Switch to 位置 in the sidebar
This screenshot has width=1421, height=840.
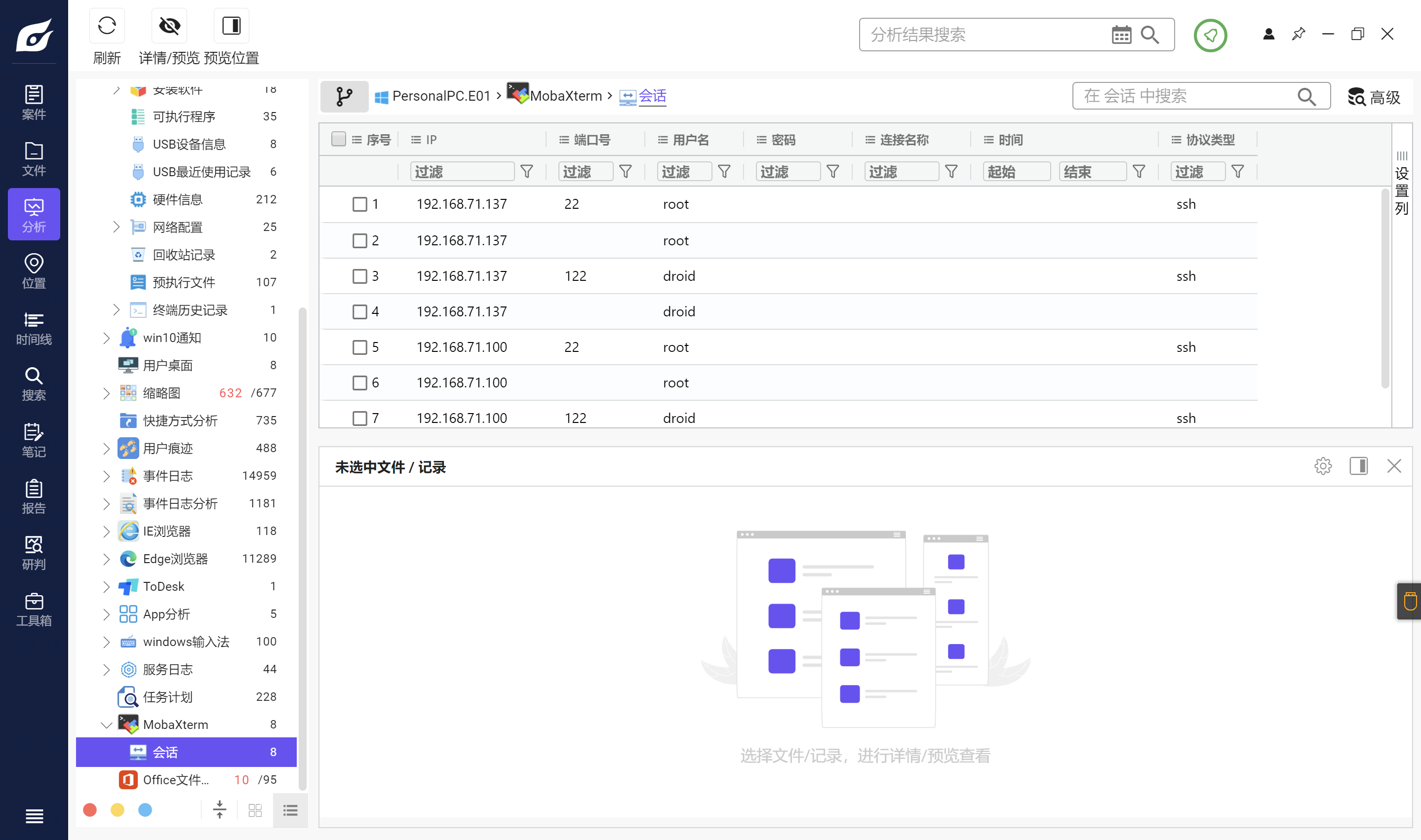(x=34, y=271)
